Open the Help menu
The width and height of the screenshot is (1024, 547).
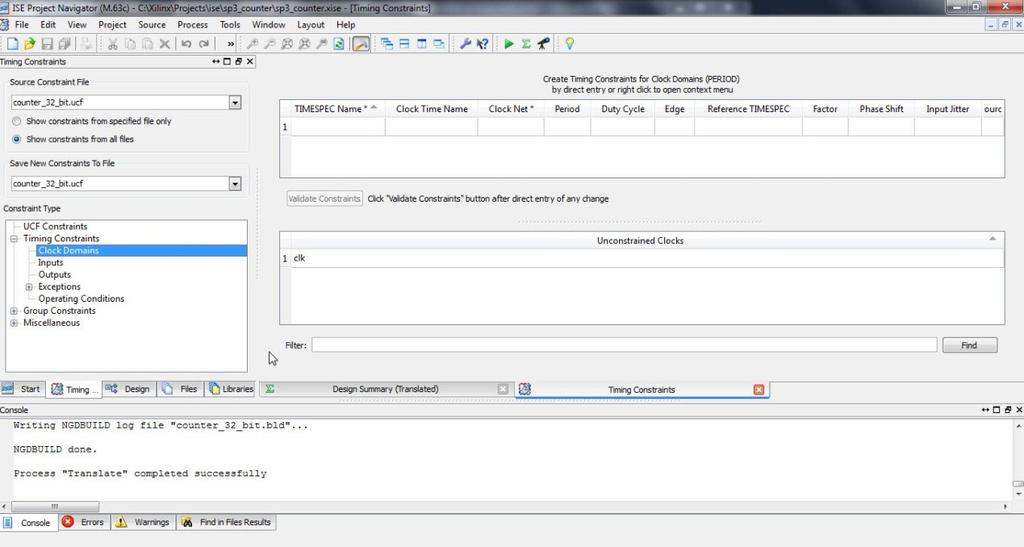(345, 25)
